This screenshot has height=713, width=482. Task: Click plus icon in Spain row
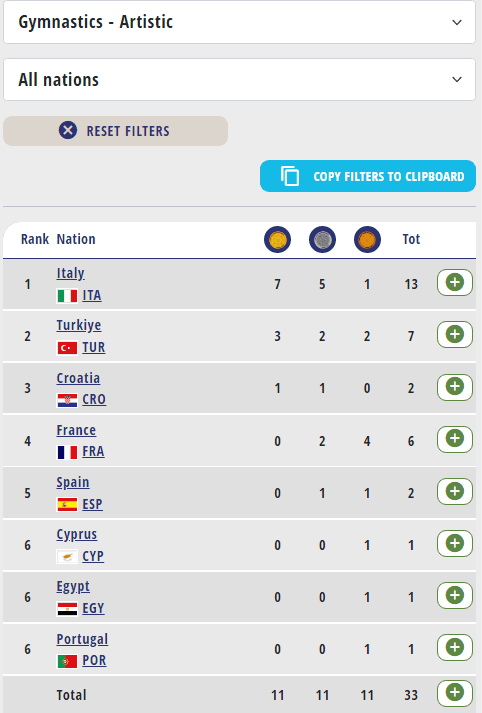455,491
